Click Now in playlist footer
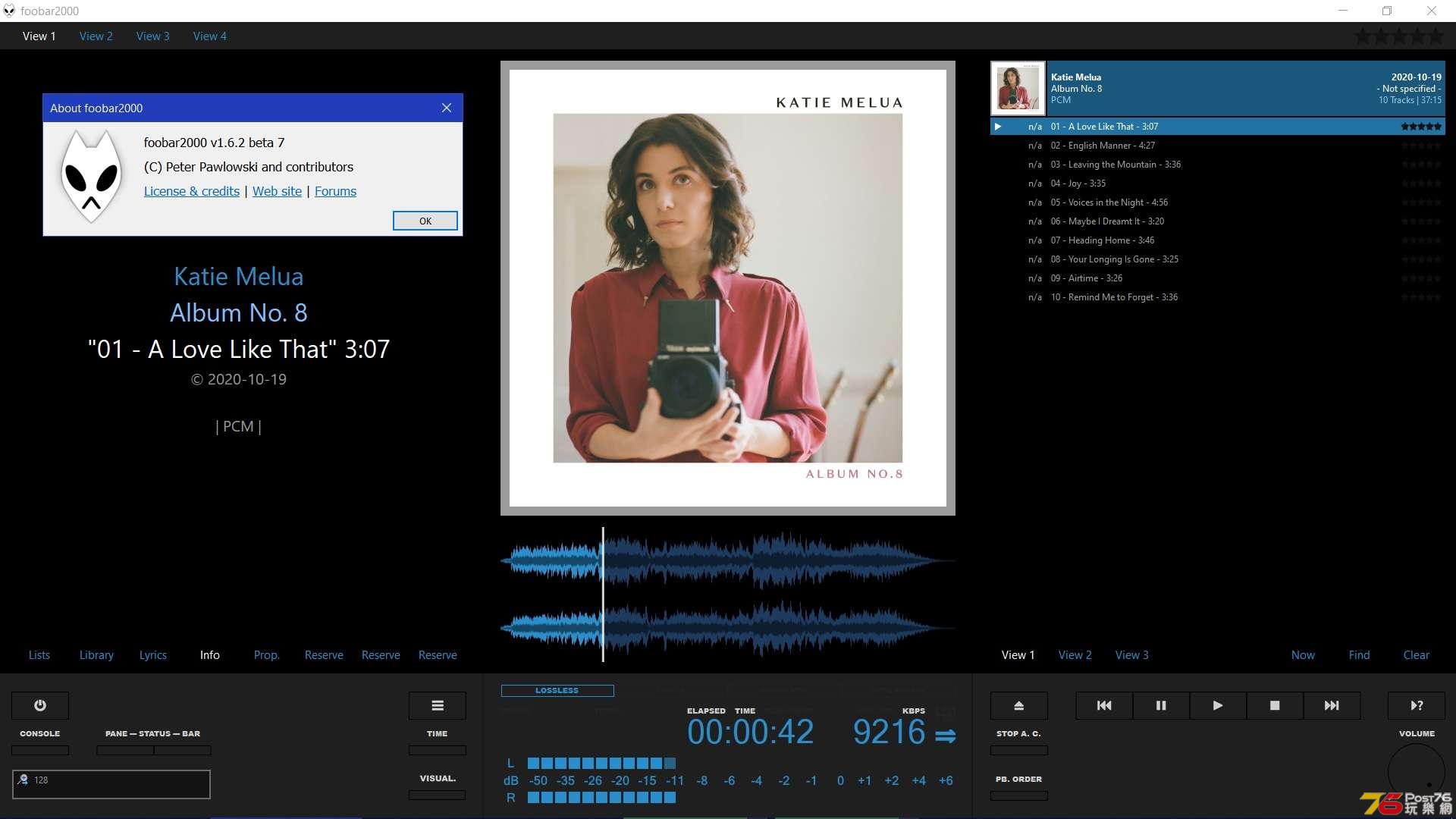This screenshot has height=819, width=1456. [x=1304, y=654]
